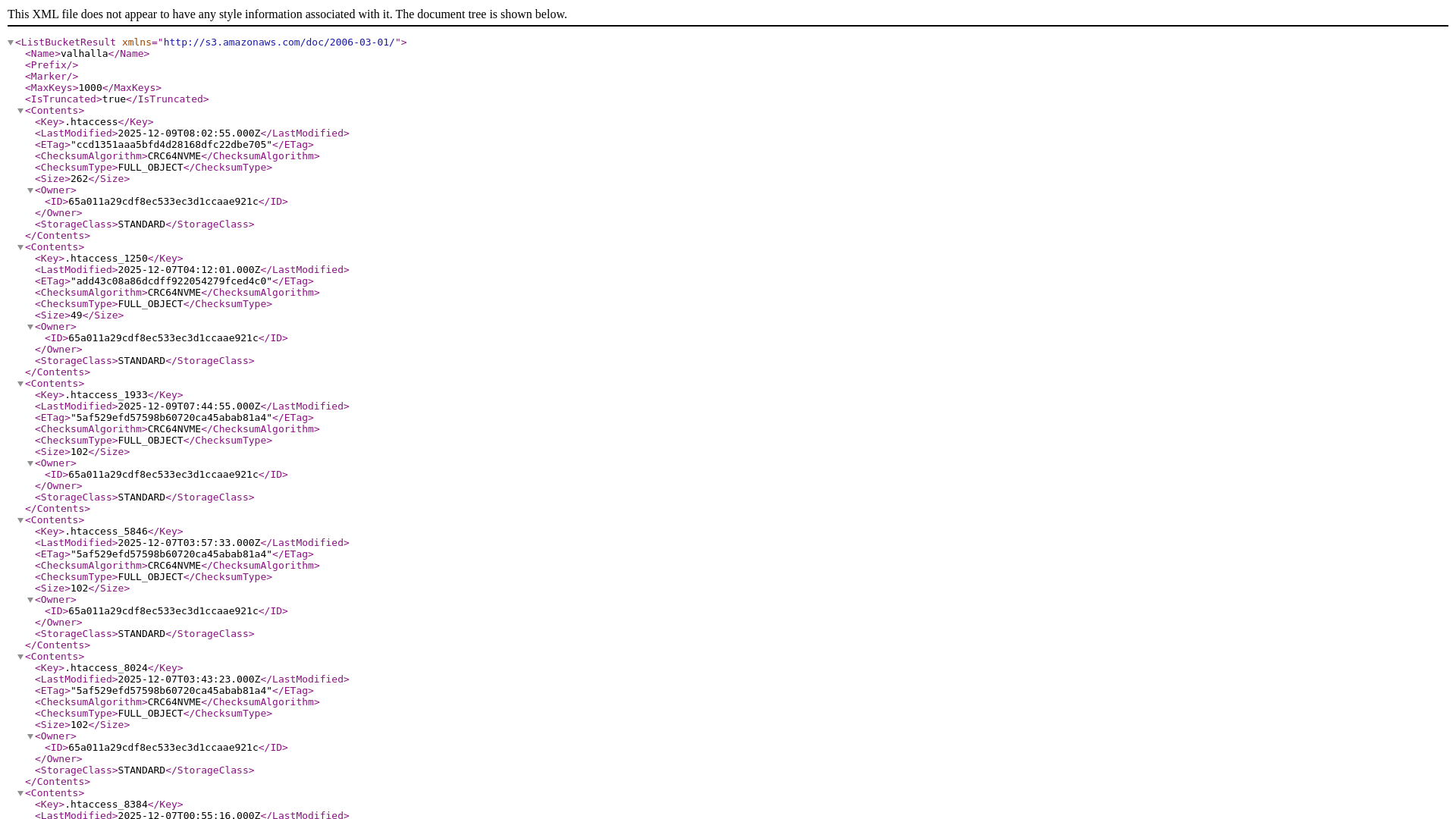Viewport: 1456px width, 819px height.
Task: Collapse the Contents node for .htaccess_8384
Action: point(20,793)
